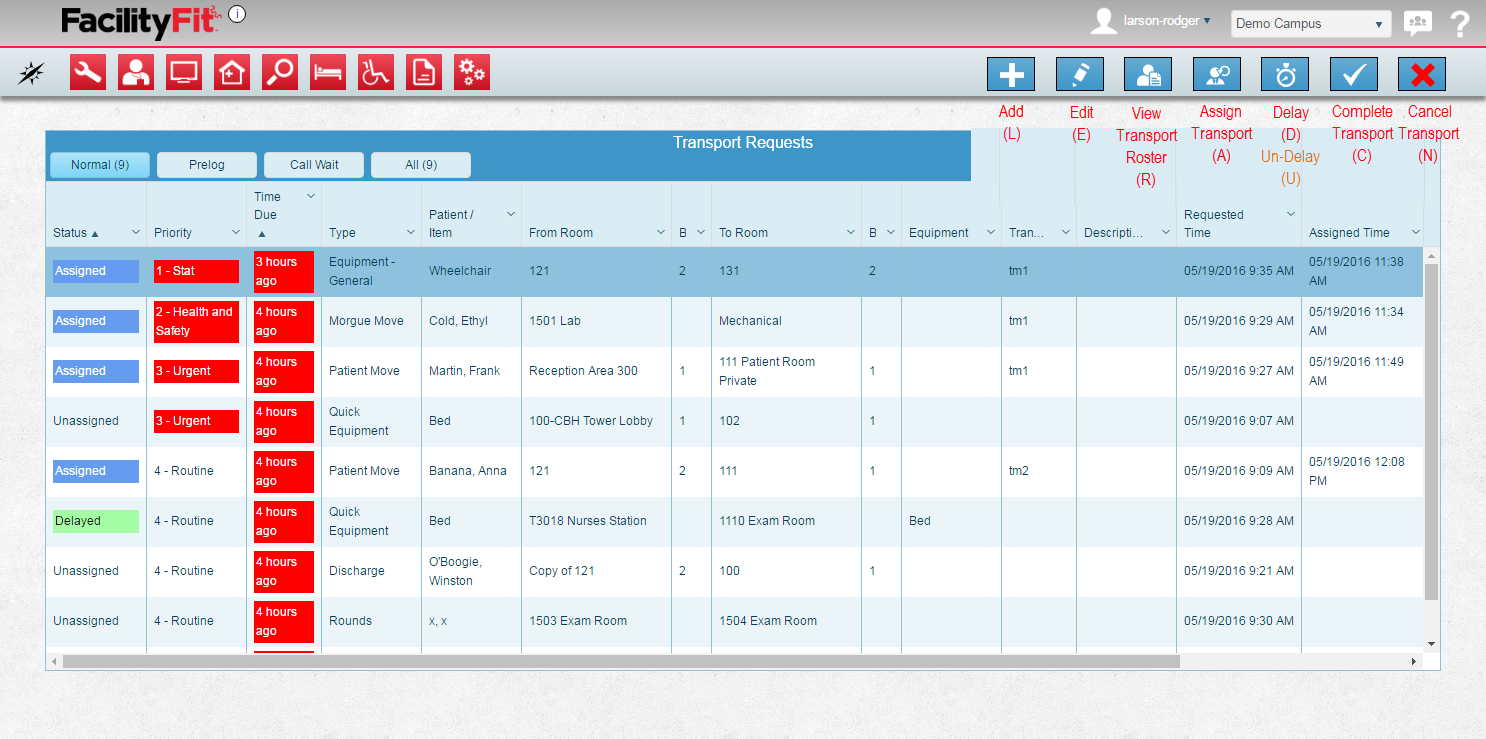Open the red wheelchair transport module icon
The width and height of the screenshot is (1486, 739).
click(376, 72)
